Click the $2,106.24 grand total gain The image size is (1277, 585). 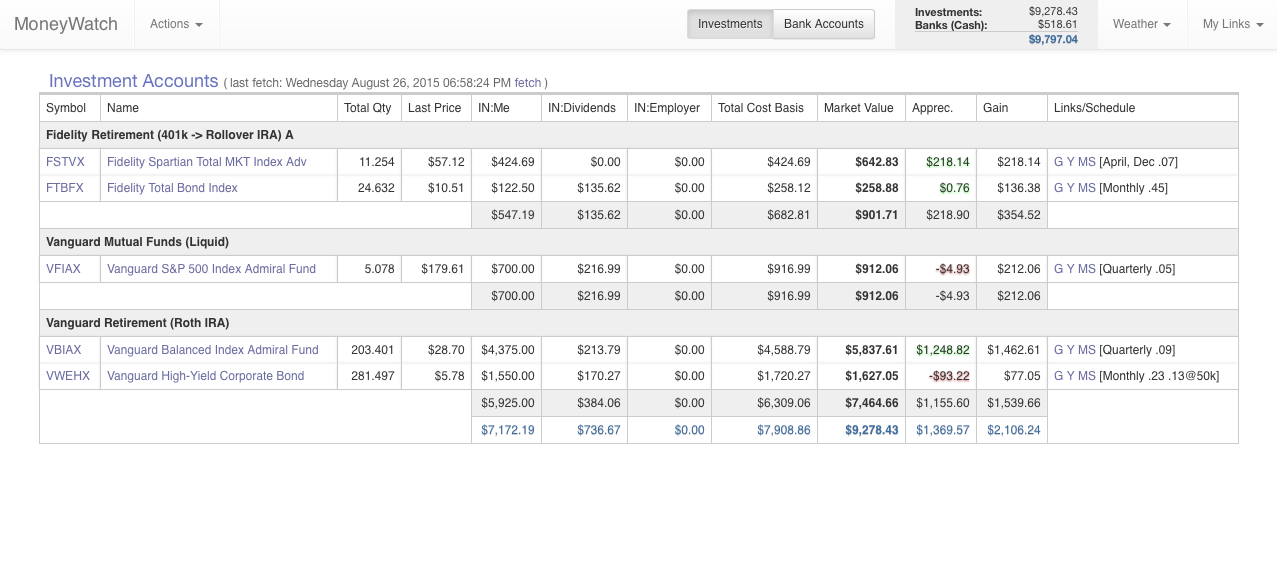coord(1014,430)
